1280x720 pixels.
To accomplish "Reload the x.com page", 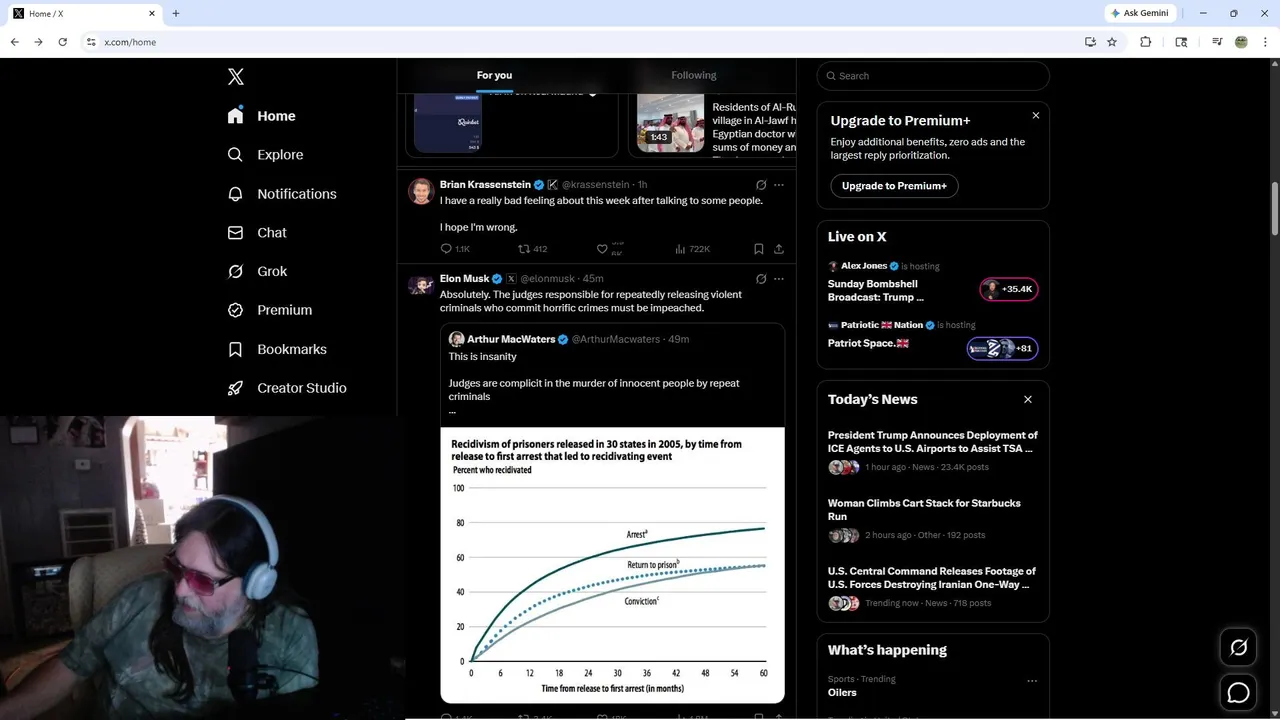I will point(62,42).
